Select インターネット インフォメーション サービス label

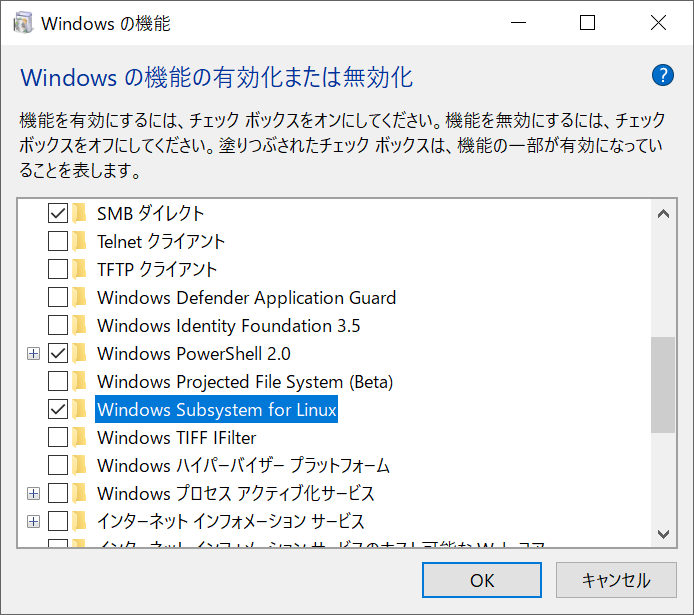[x=231, y=521]
